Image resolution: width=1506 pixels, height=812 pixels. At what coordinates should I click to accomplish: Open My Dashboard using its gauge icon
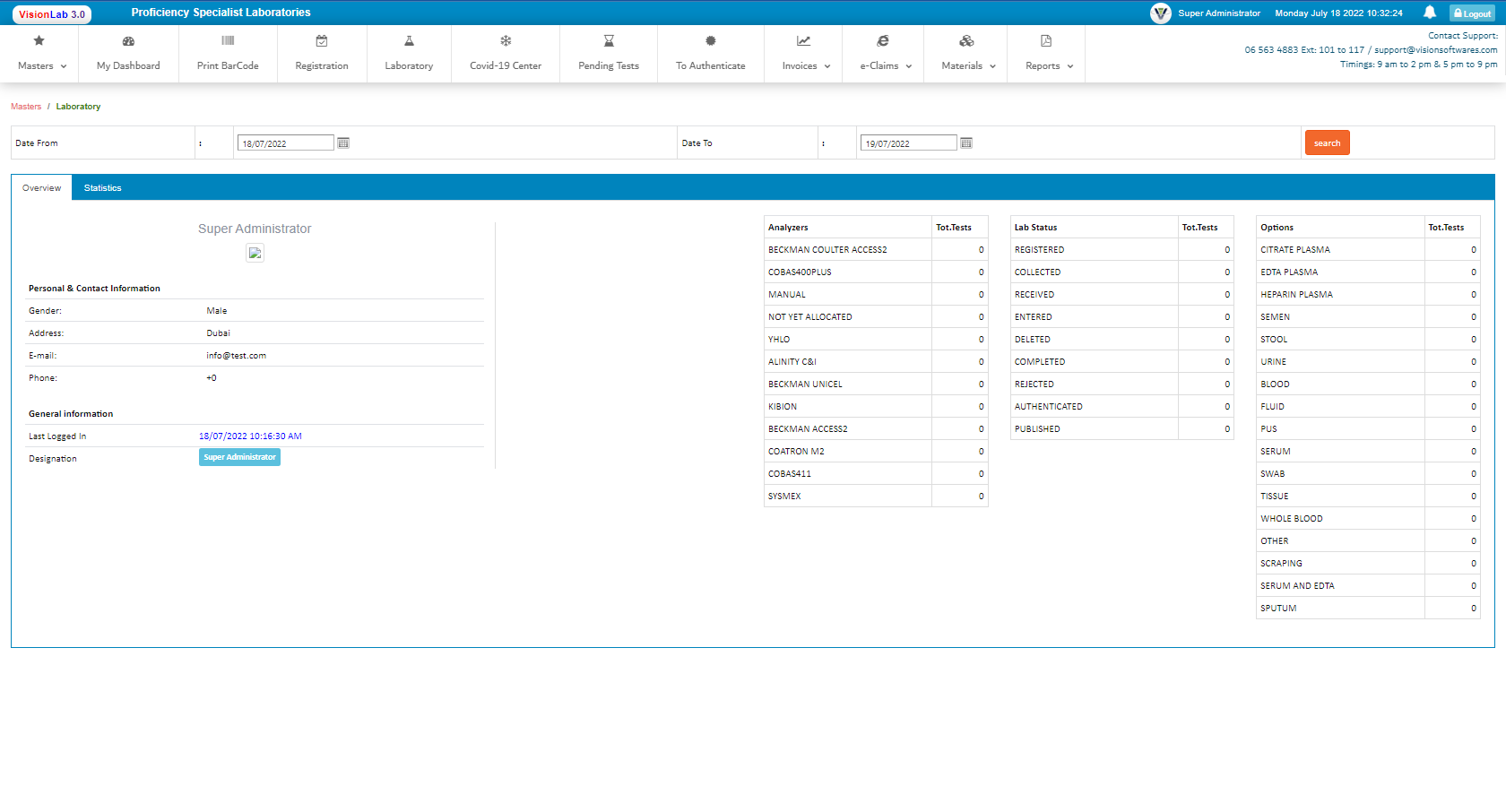pyautogui.click(x=128, y=41)
